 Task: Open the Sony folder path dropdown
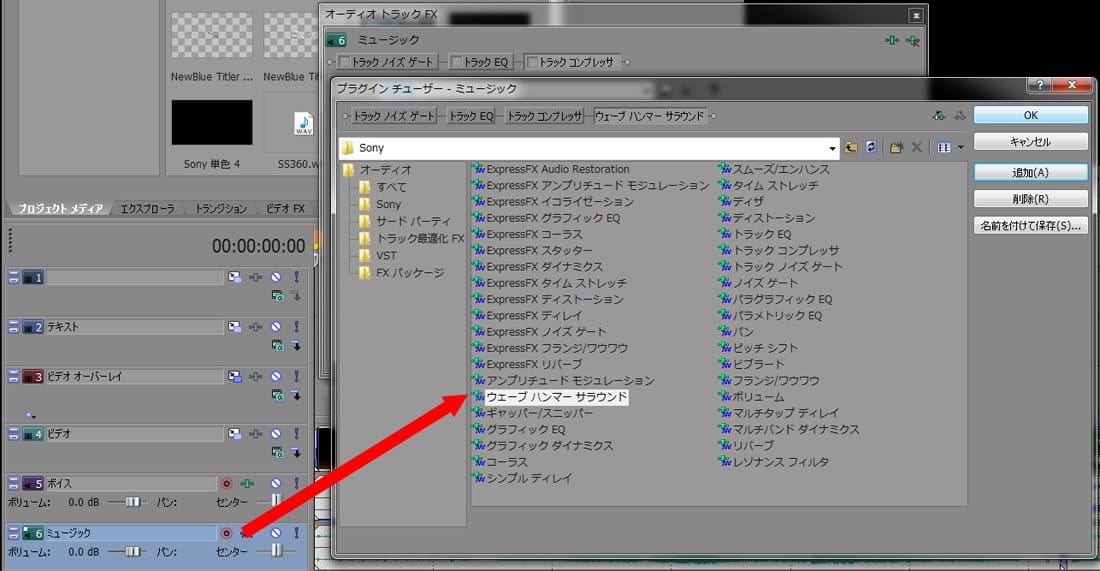830,148
